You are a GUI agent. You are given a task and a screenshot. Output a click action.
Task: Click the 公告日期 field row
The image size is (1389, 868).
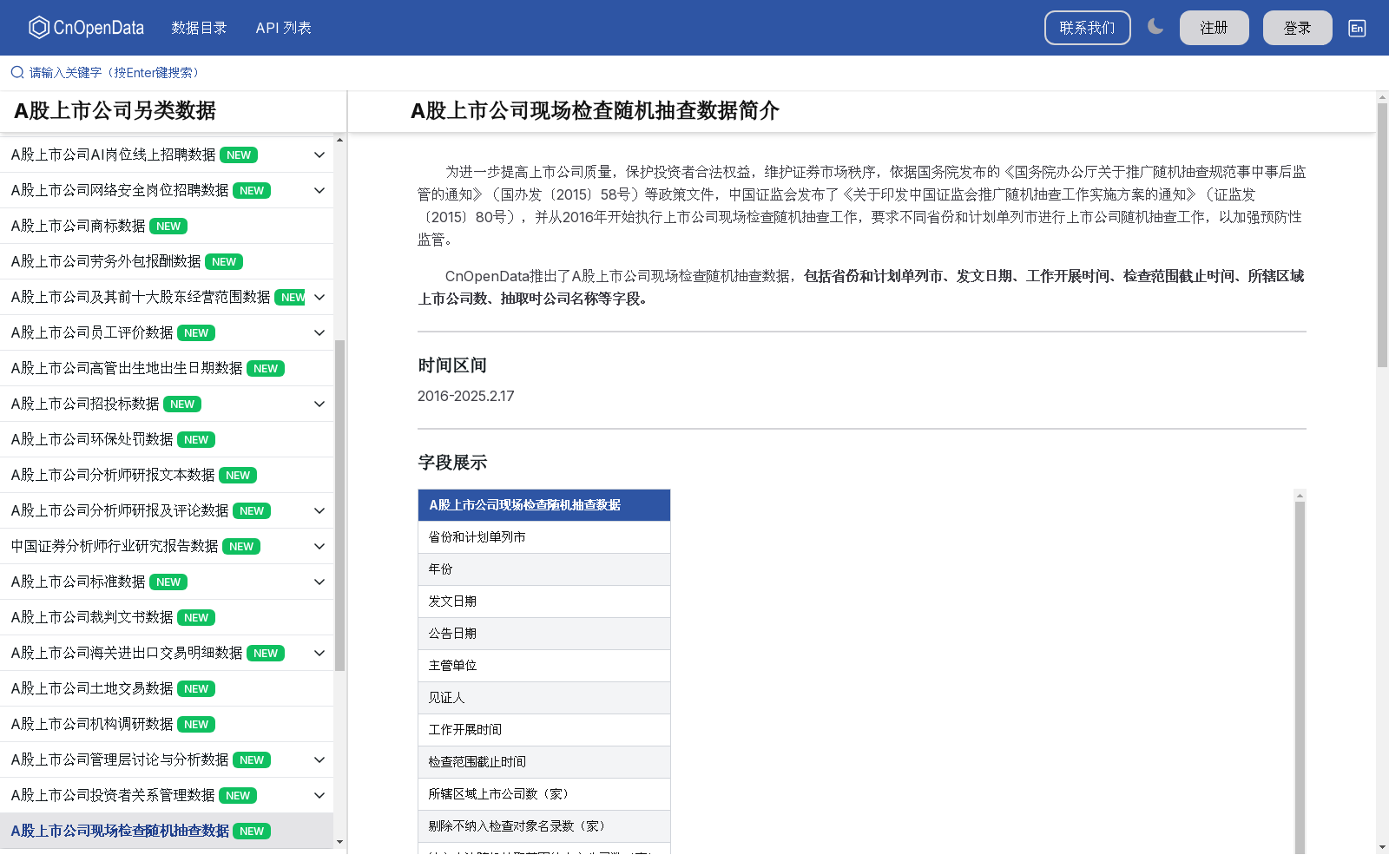pyautogui.click(x=544, y=634)
